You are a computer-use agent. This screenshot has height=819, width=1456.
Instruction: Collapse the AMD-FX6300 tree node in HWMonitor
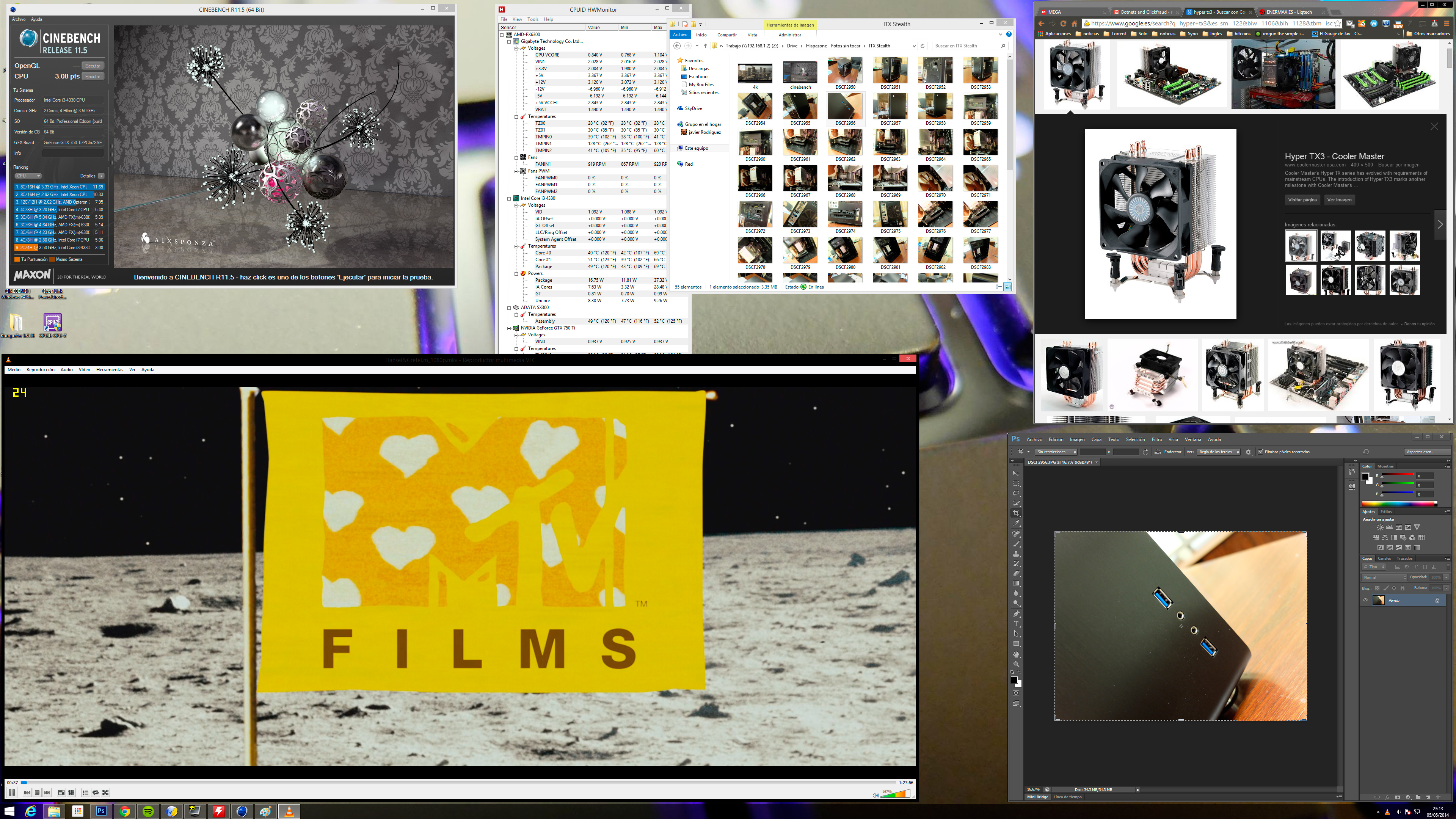pos(502,35)
